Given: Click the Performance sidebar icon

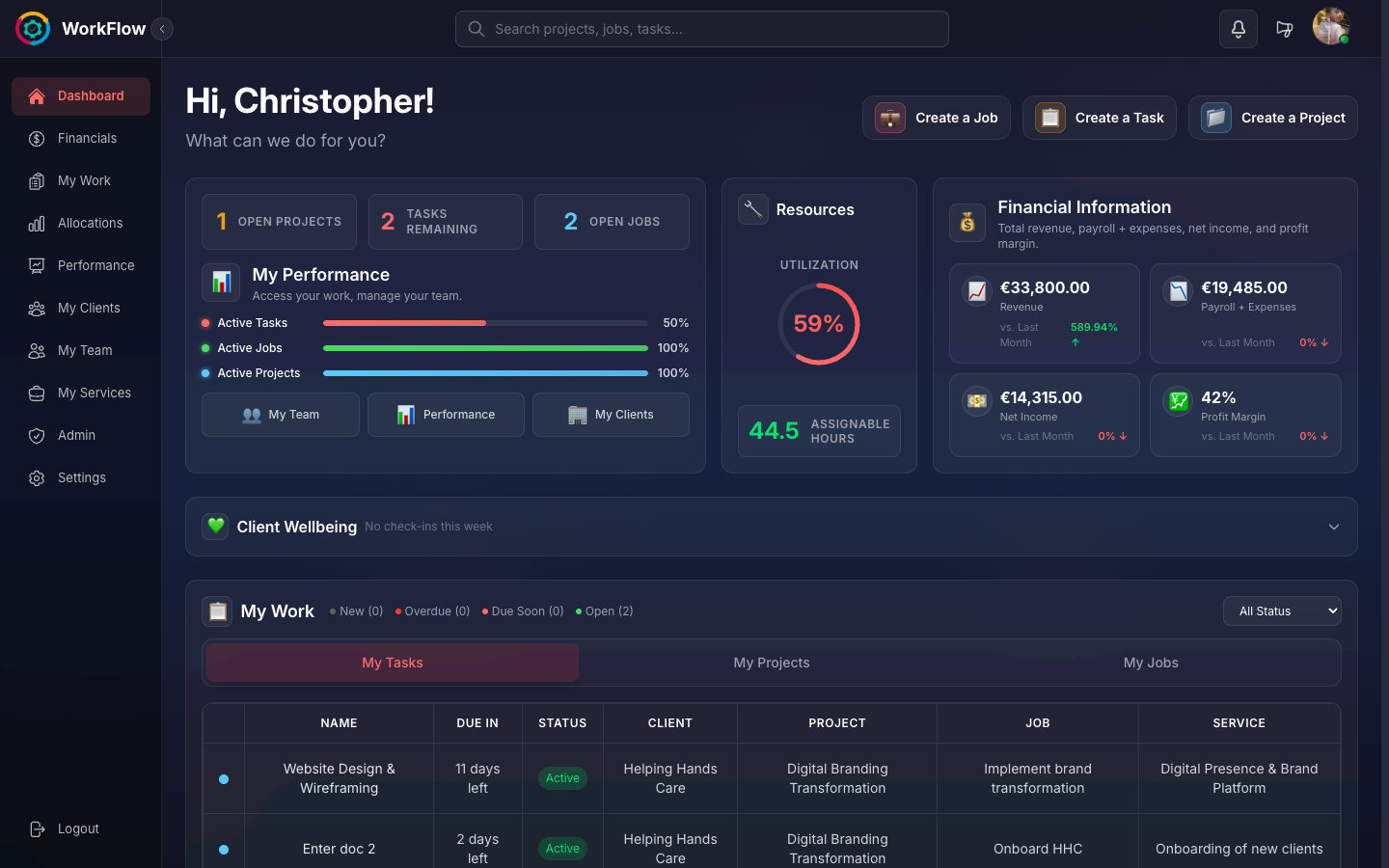Looking at the screenshot, I should pyautogui.click(x=36, y=265).
